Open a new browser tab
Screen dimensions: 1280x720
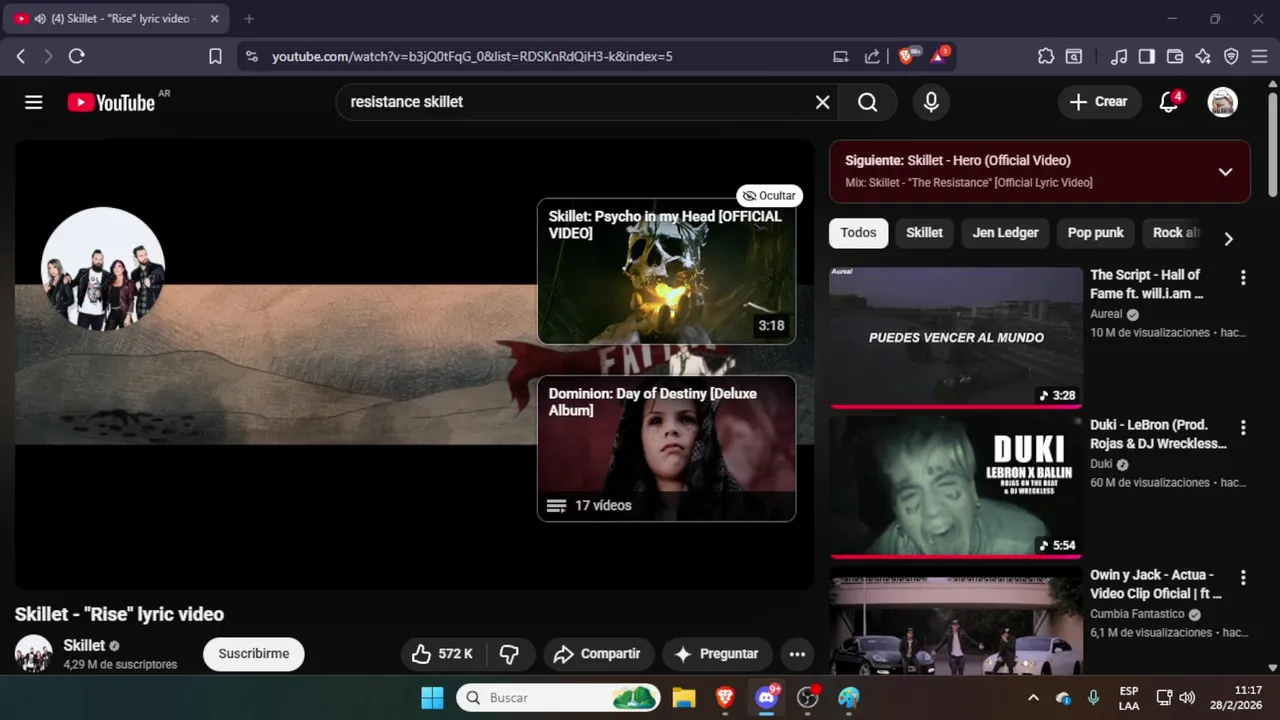[249, 19]
